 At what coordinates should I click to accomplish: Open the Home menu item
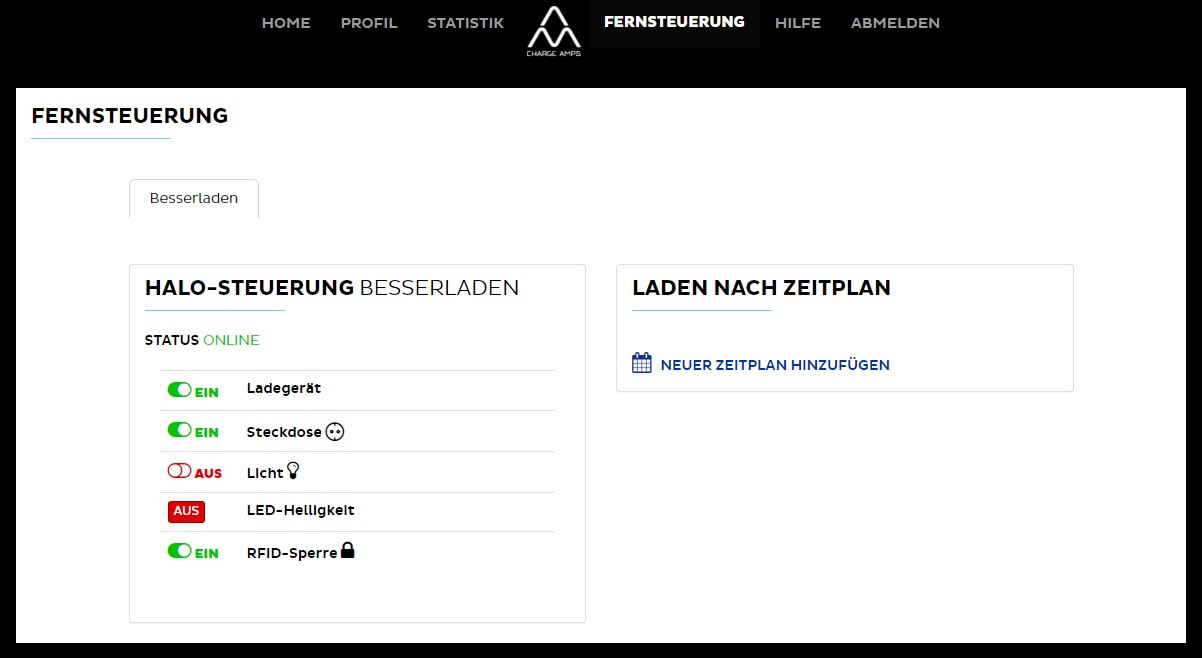[x=286, y=23]
